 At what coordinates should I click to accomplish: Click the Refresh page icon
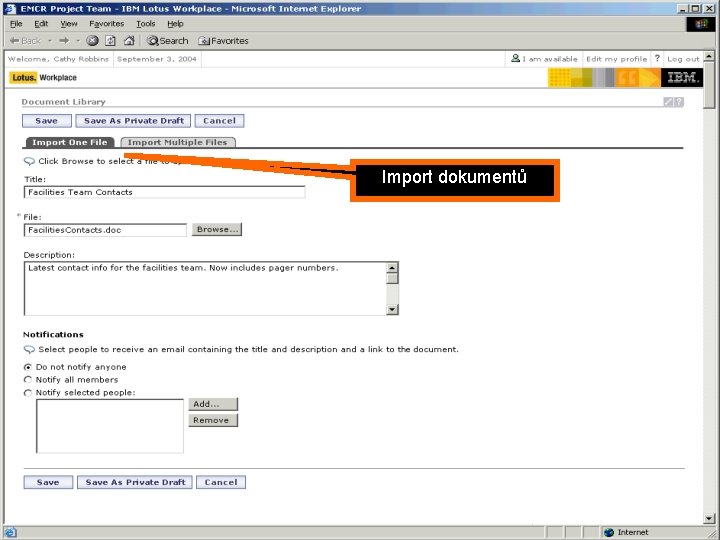click(x=111, y=41)
